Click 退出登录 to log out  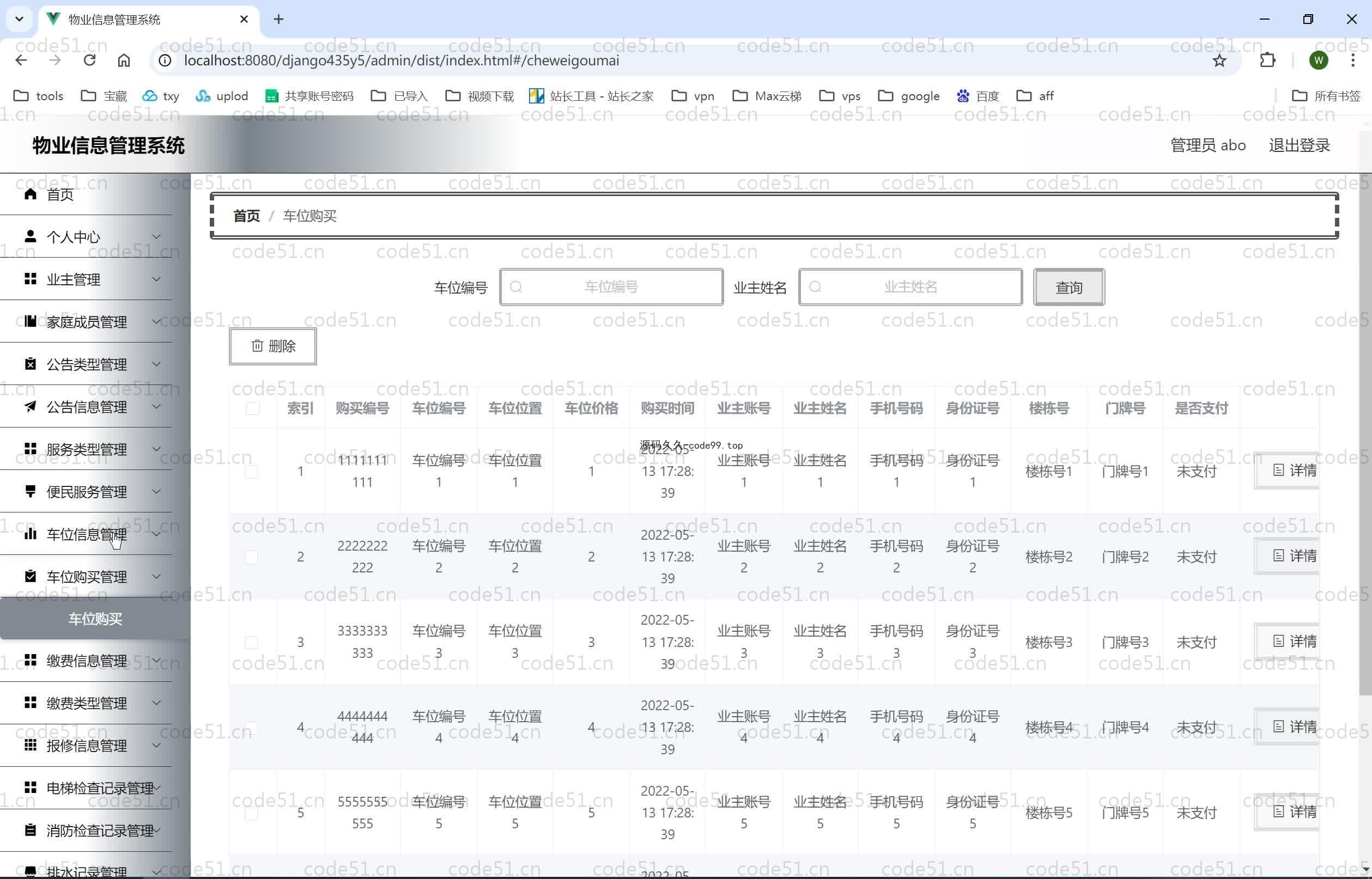click(1300, 145)
